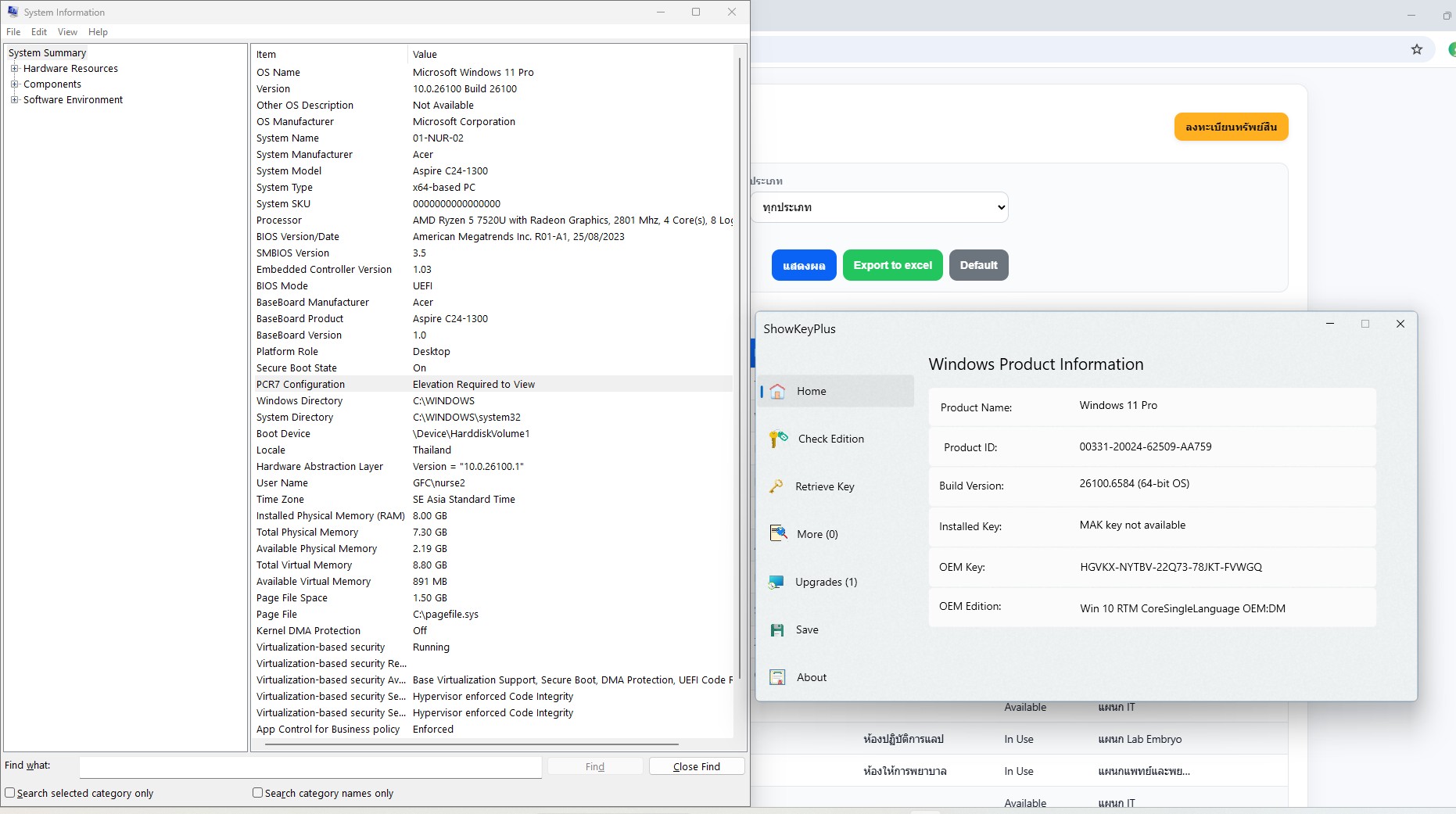Open the View menu

pyautogui.click(x=67, y=32)
